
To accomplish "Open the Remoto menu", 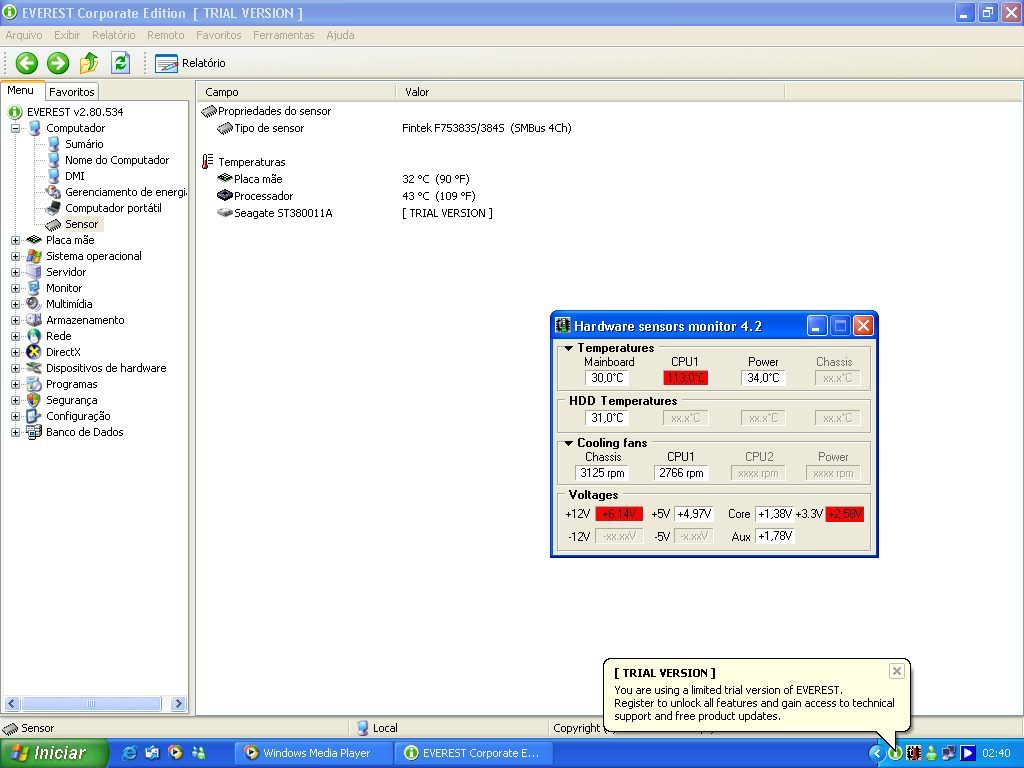I will pos(165,35).
